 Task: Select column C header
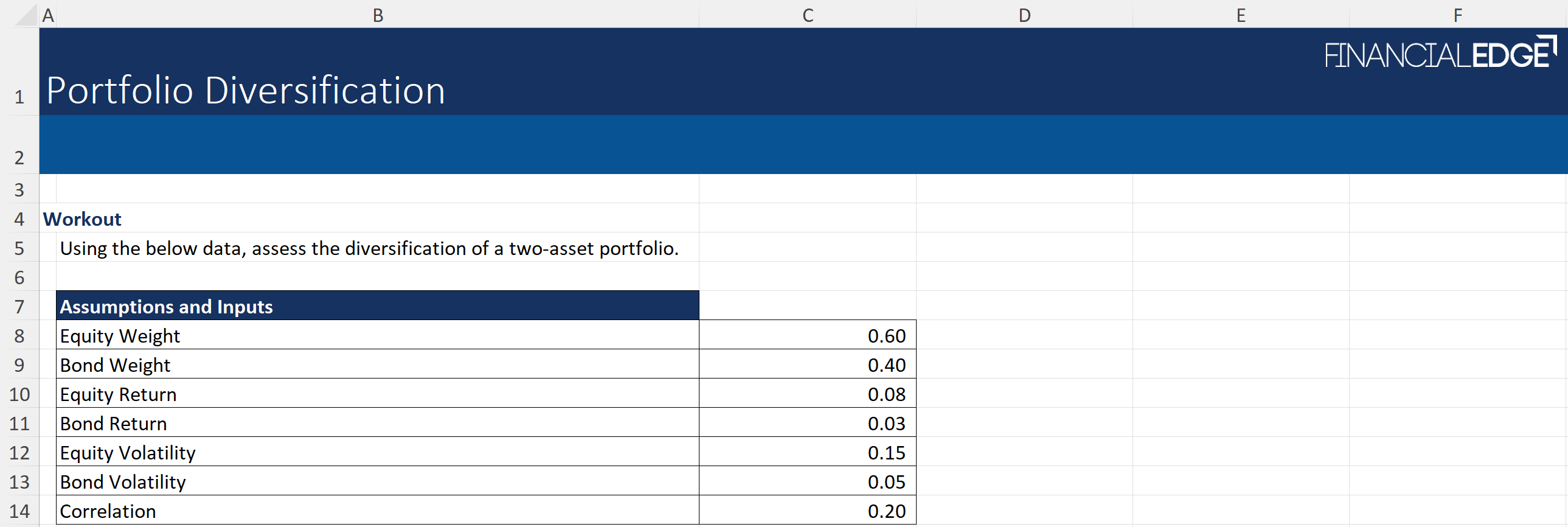(x=807, y=15)
